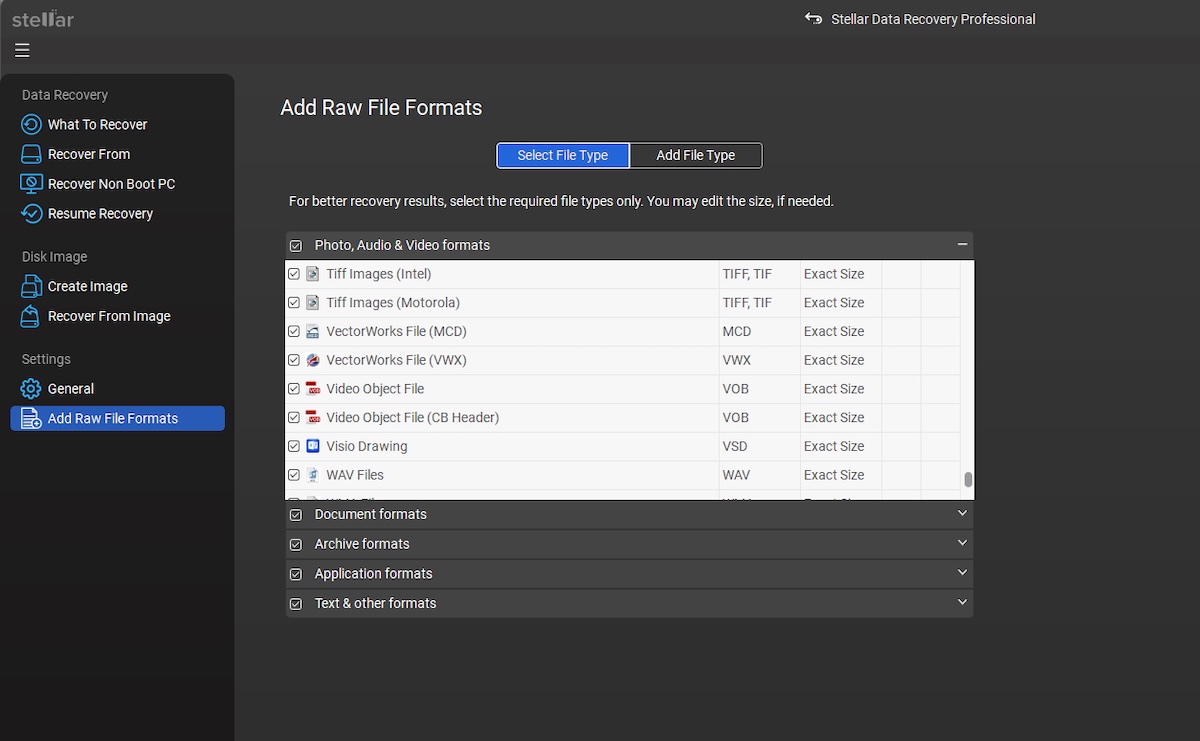Click the Resume Recovery icon
1200x741 pixels.
point(31,214)
